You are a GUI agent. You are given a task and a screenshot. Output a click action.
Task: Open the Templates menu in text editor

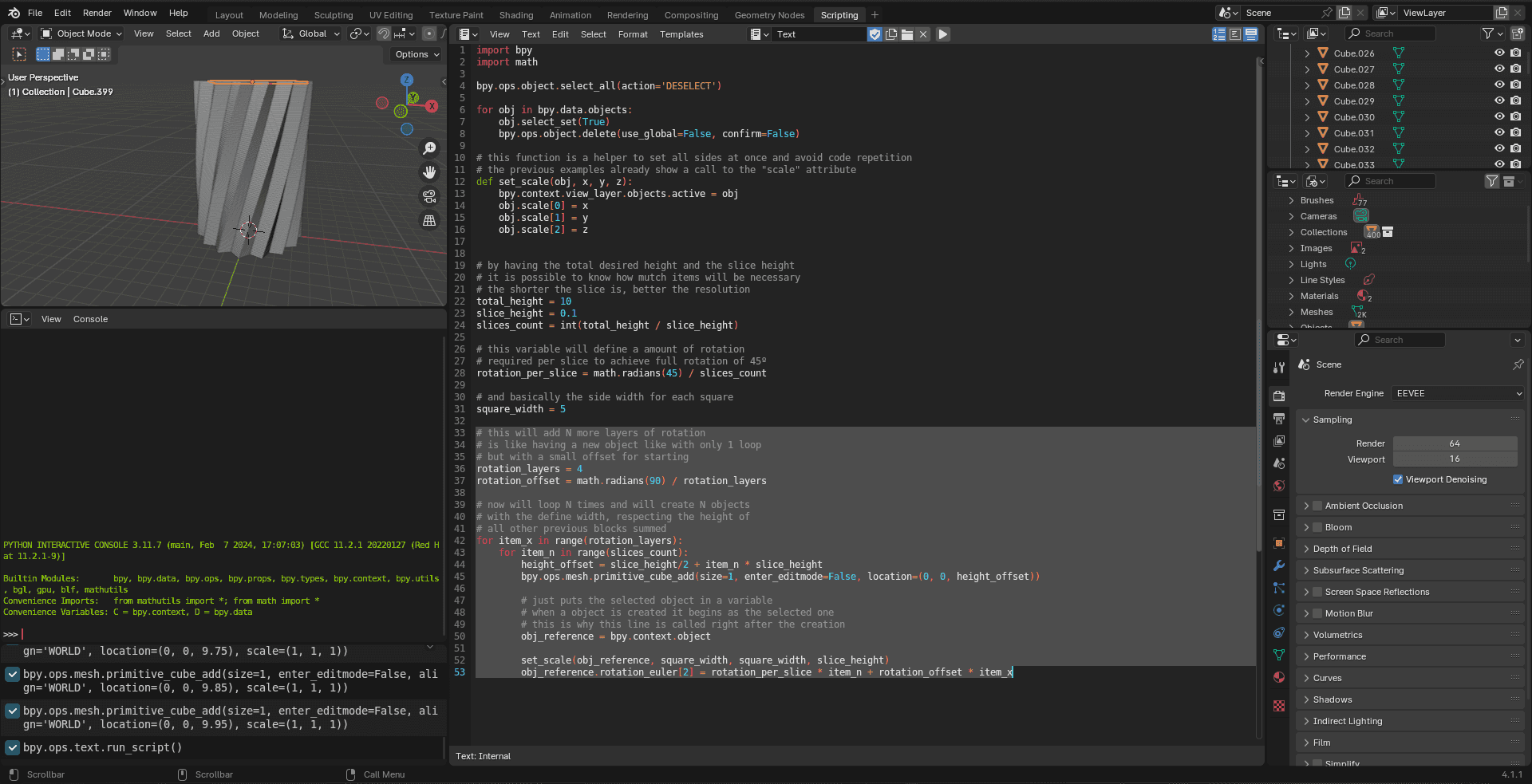click(681, 34)
